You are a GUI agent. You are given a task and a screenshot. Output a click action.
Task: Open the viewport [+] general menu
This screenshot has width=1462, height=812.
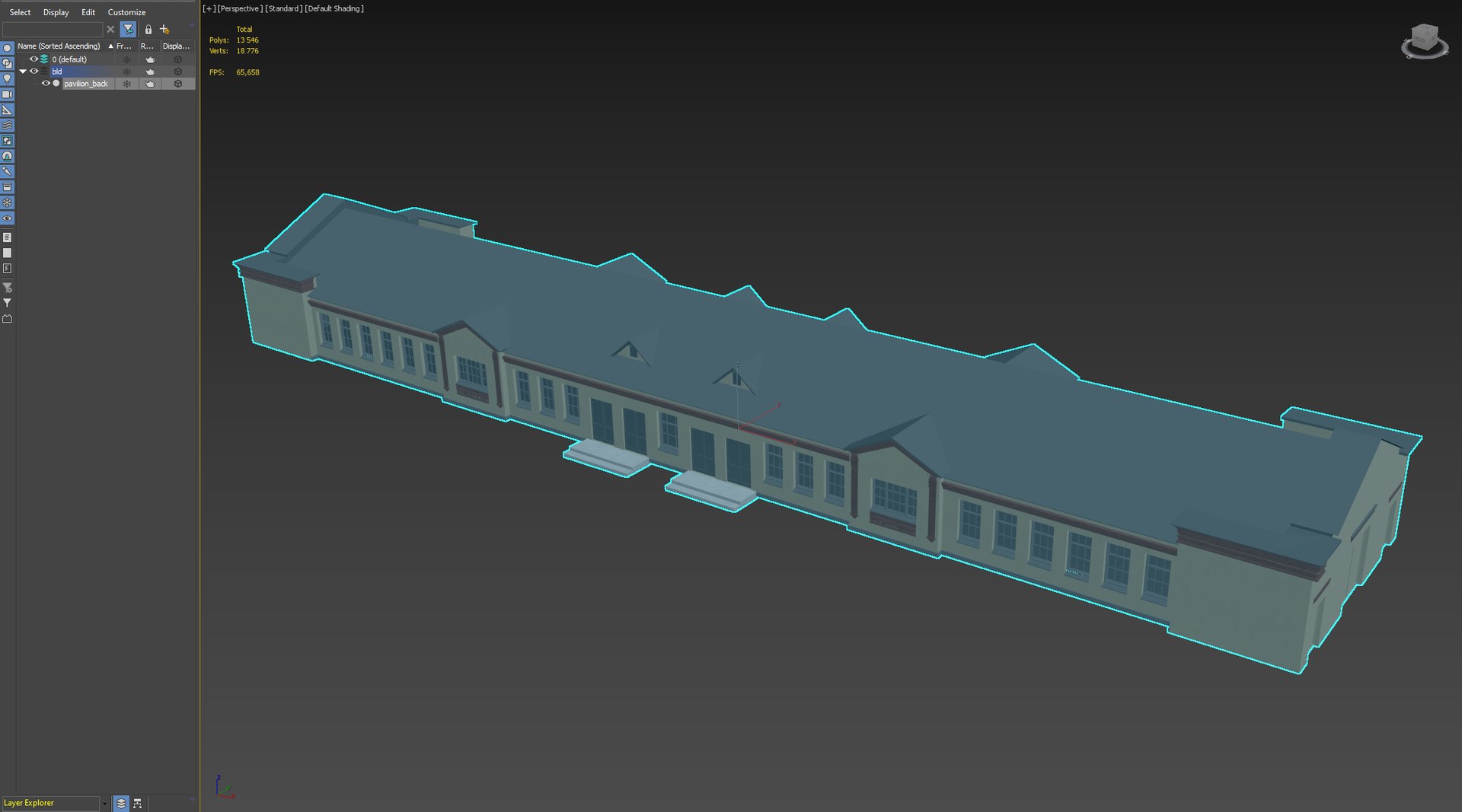pyautogui.click(x=208, y=9)
